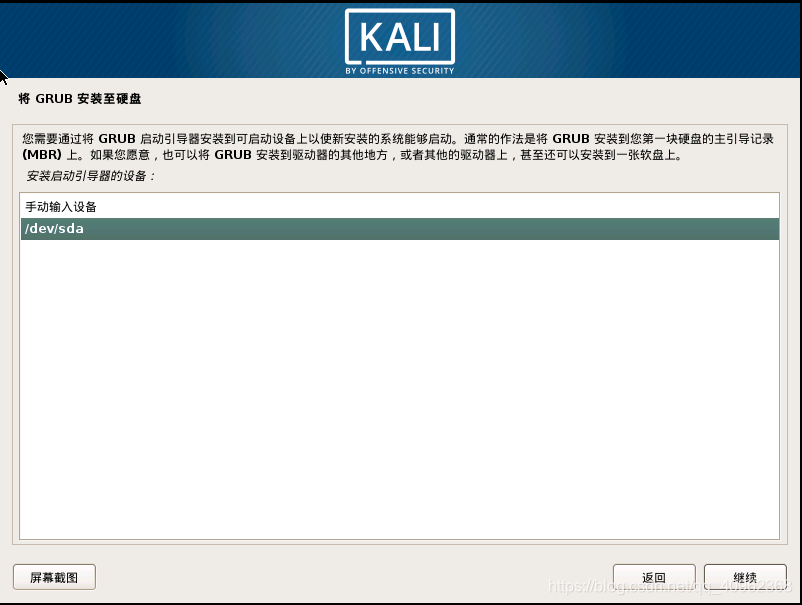
Task: Click highlighted row right of /dev/sda text
Action: tap(431, 229)
